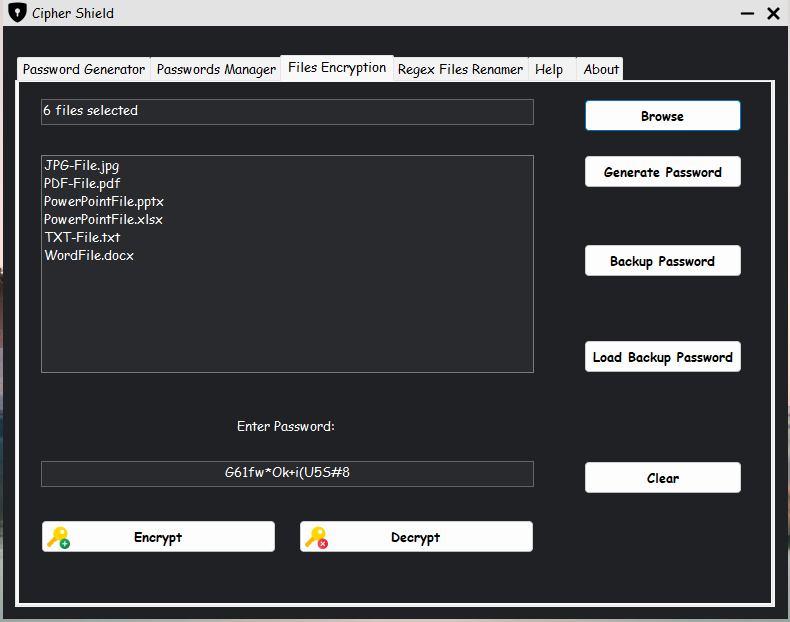Select the Files Encryption tab

337,68
